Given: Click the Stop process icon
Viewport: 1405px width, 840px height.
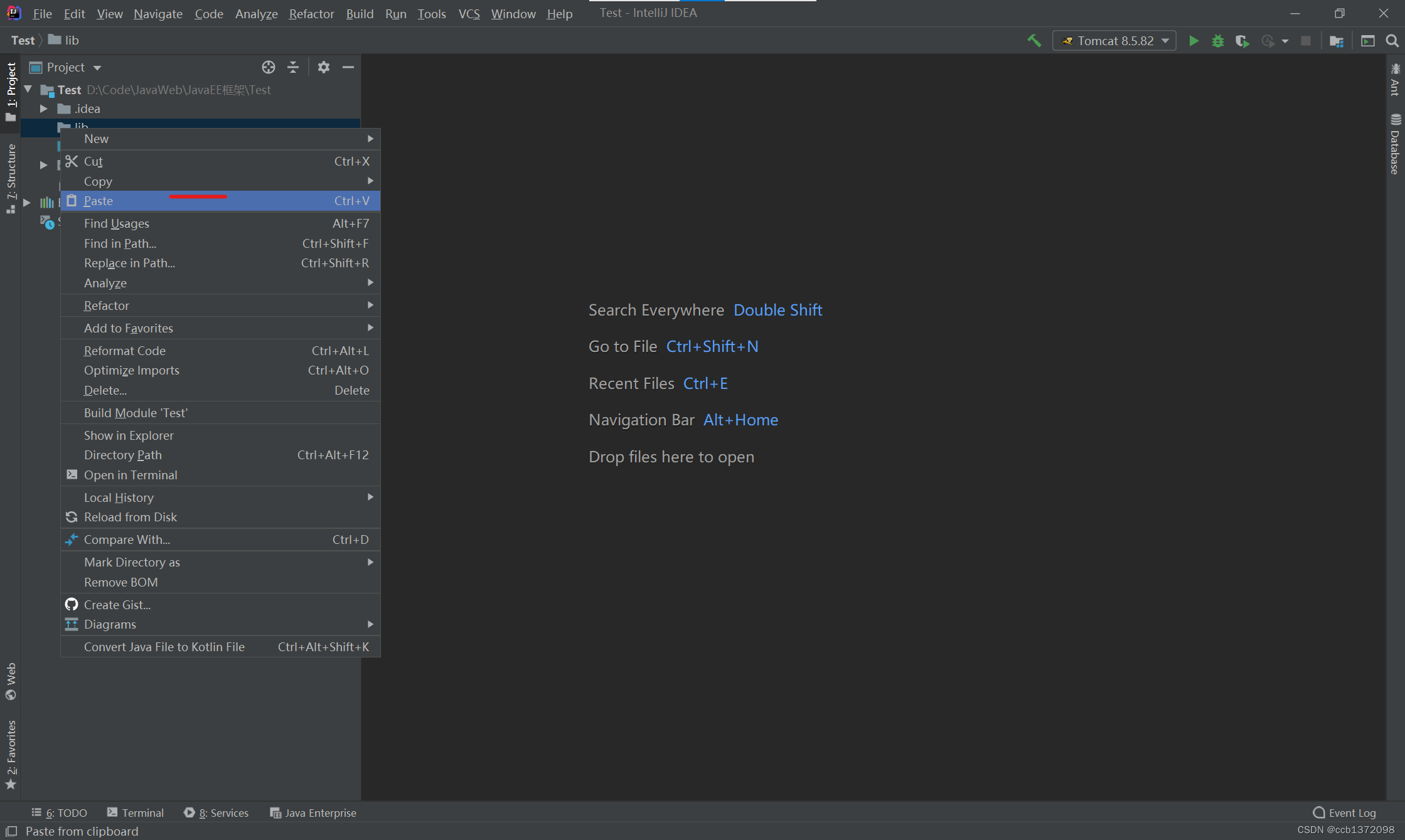Looking at the screenshot, I should (1306, 41).
